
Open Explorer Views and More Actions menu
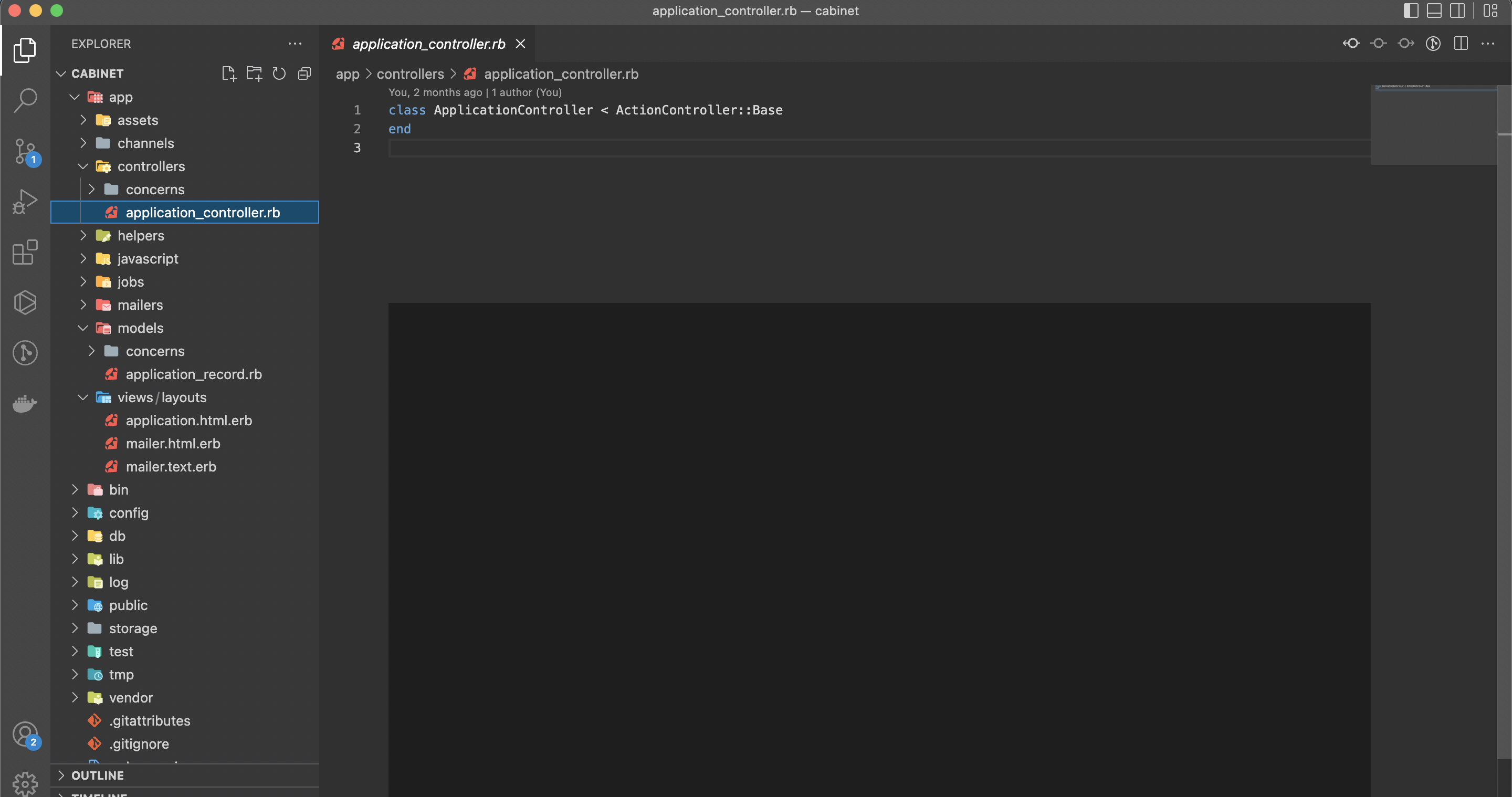pyautogui.click(x=295, y=44)
